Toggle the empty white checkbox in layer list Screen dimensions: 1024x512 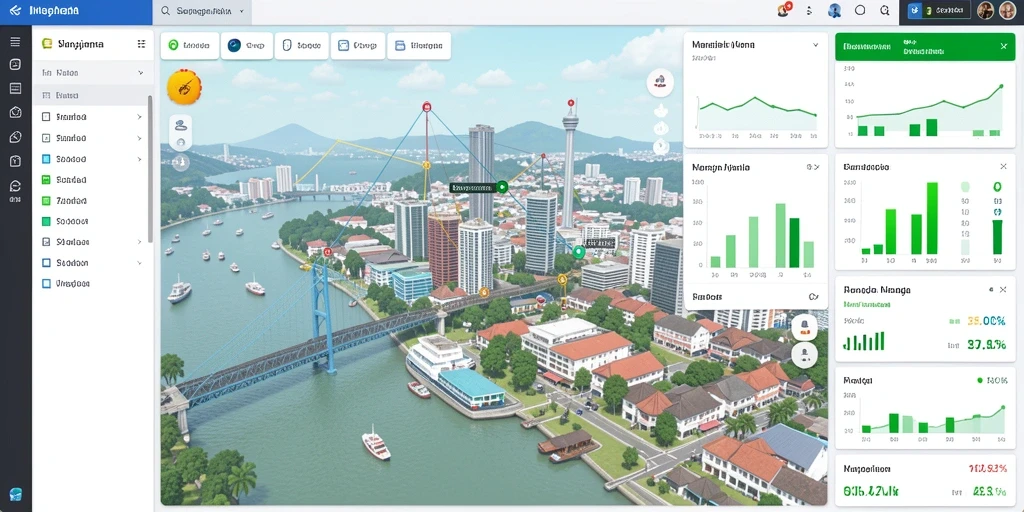(x=46, y=117)
